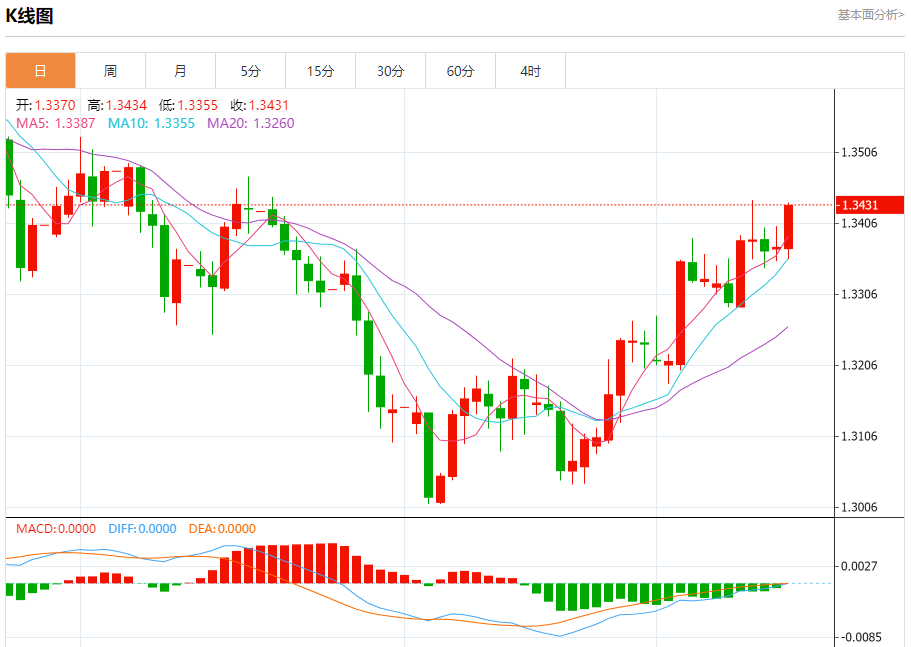
Task: Click the last red candlestick on chart
Action: pyautogui.click(x=789, y=227)
